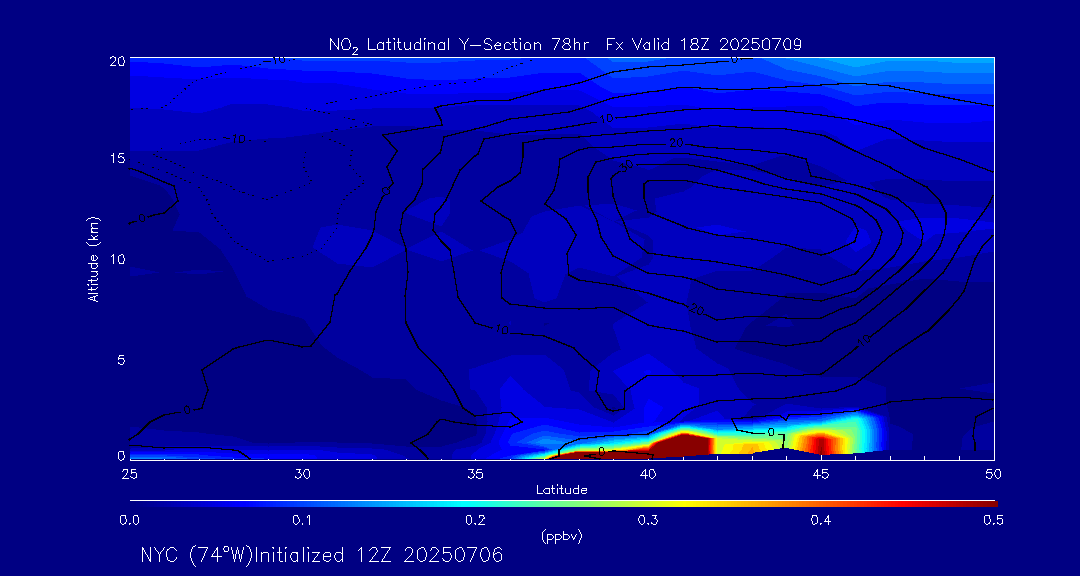The height and width of the screenshot is (576, 1080).
Task: Click latitude axis tick label 50
Action: pyautogui.click(x=994, y=474)
